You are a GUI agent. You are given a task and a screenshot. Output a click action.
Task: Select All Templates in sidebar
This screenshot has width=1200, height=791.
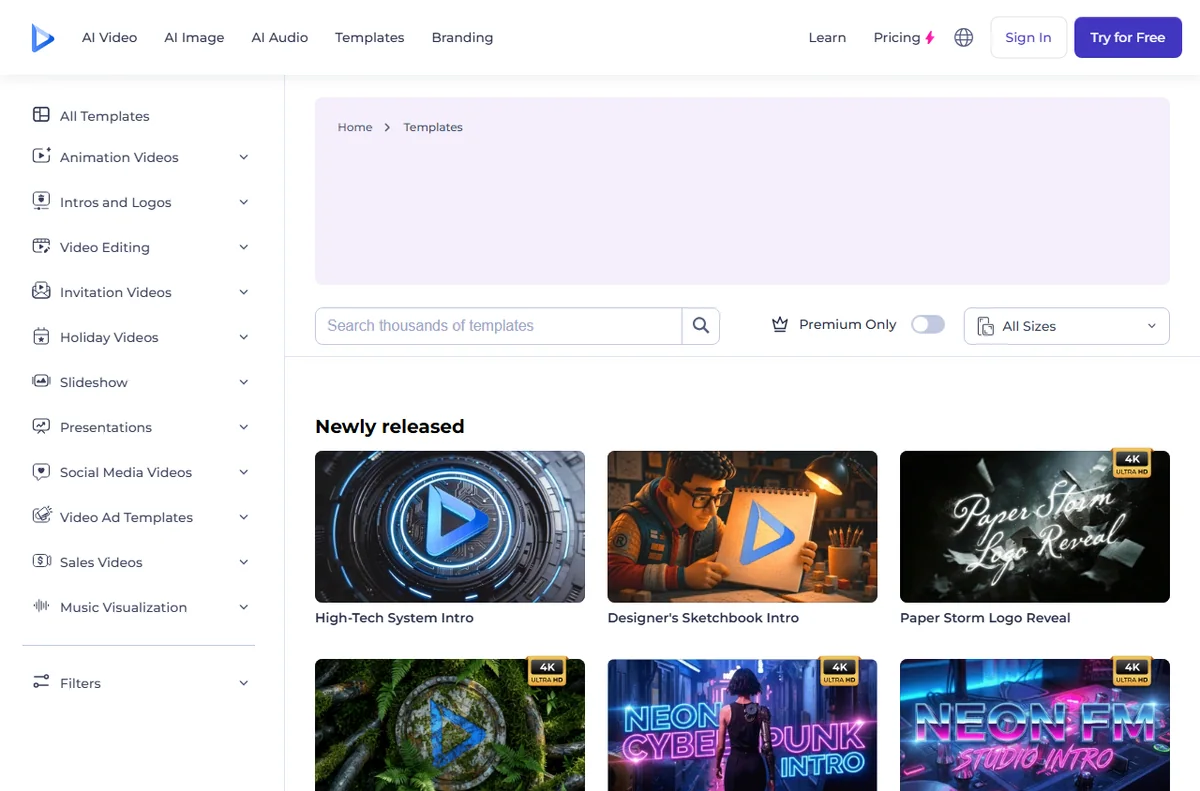point(105,116)
